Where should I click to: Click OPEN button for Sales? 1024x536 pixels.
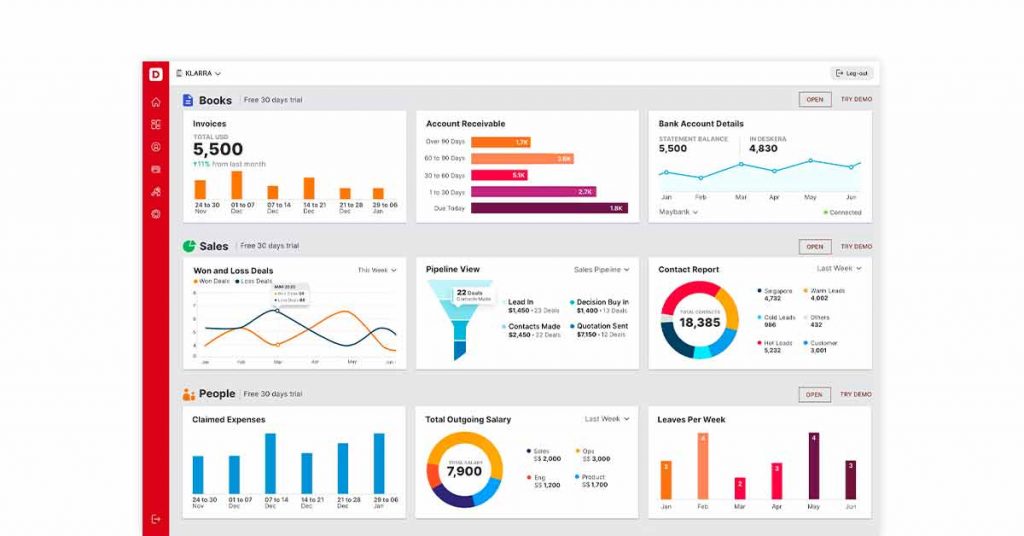point(814,247)
